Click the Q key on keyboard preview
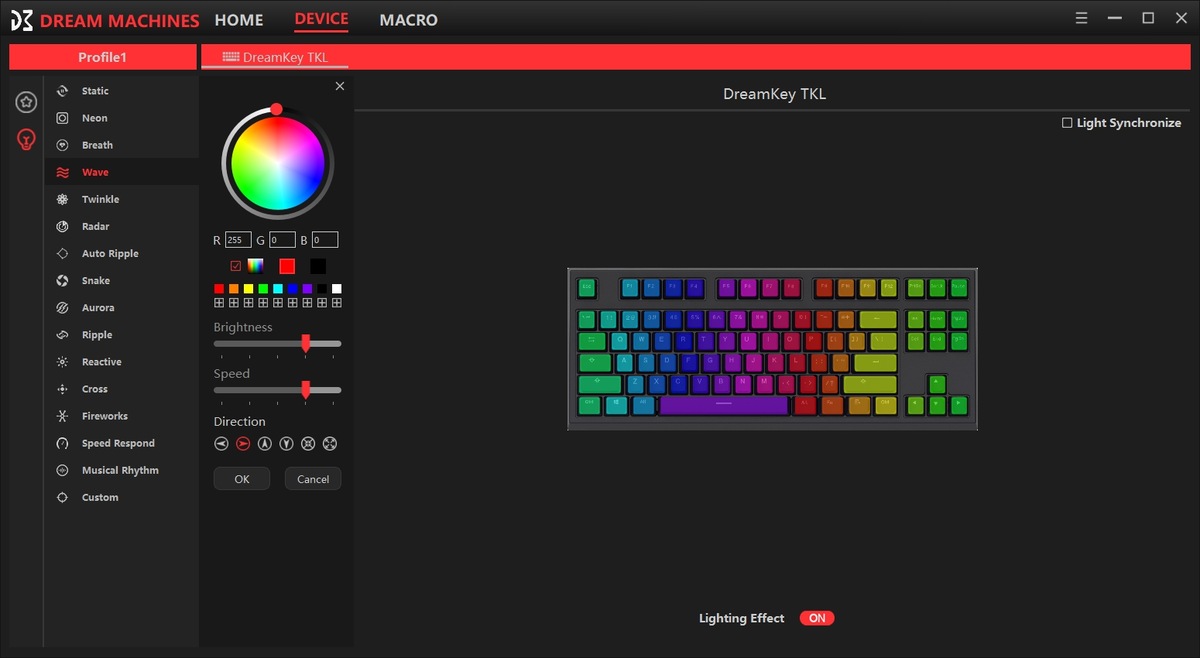Image resolution: width=1200 pixels, height=658 pixels. click(x=620, y=340)
